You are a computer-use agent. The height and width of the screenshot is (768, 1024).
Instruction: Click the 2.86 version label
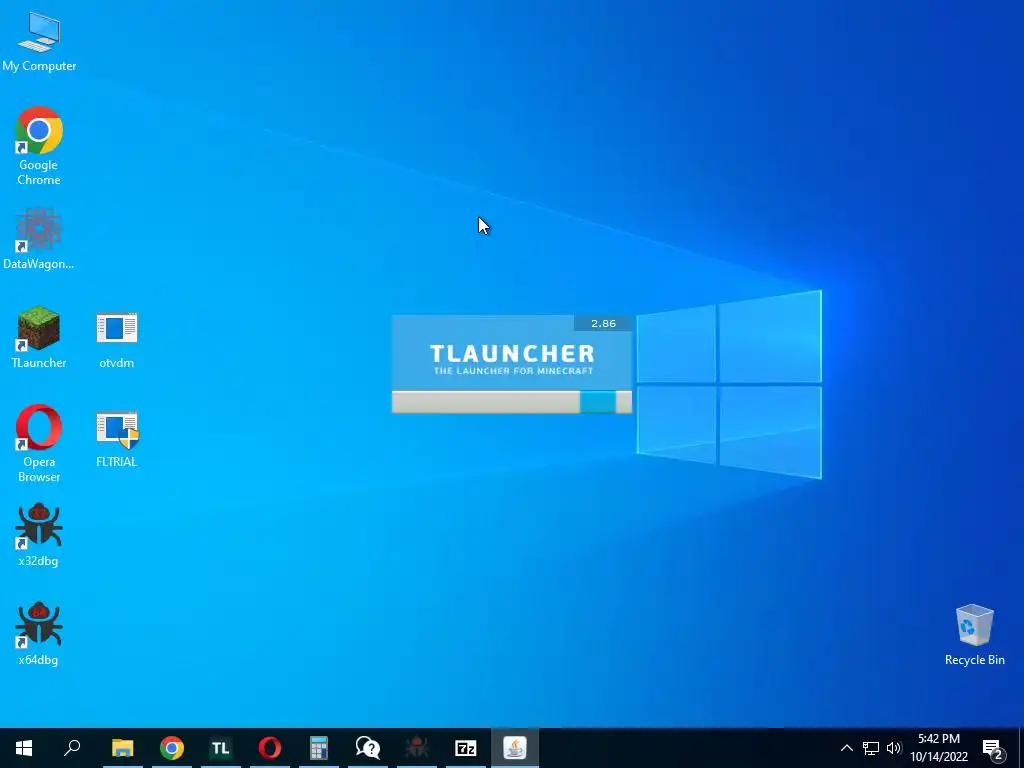pos(603,323)
